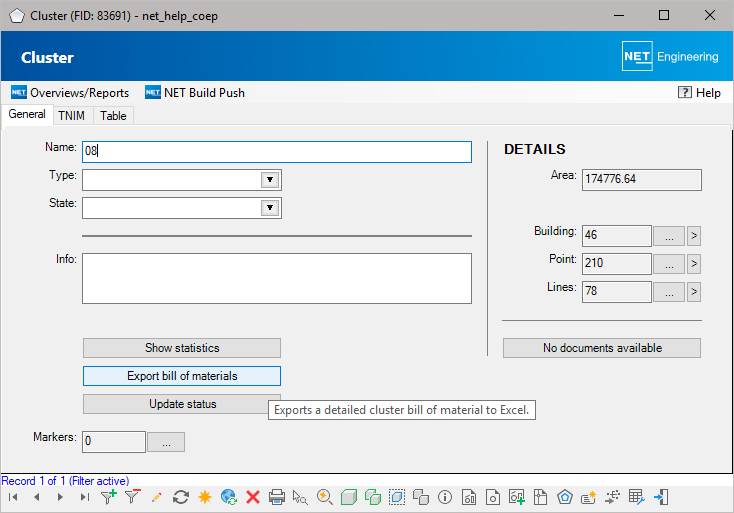Image resolution: width=734 pixels, height=513 pixels.
Task: Click the NET Engineering logo
Action: pos(670,56)
